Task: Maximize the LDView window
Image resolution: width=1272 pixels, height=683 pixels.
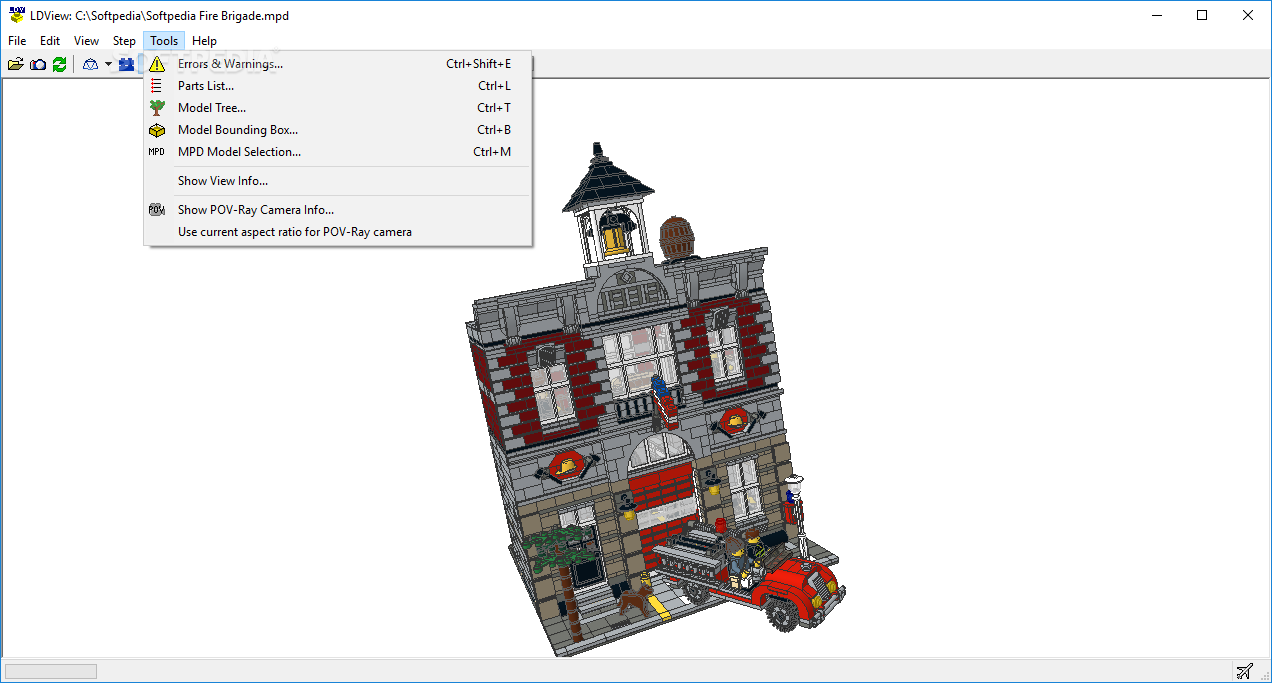Action: pyautogui.click(x=1202, y=15)
